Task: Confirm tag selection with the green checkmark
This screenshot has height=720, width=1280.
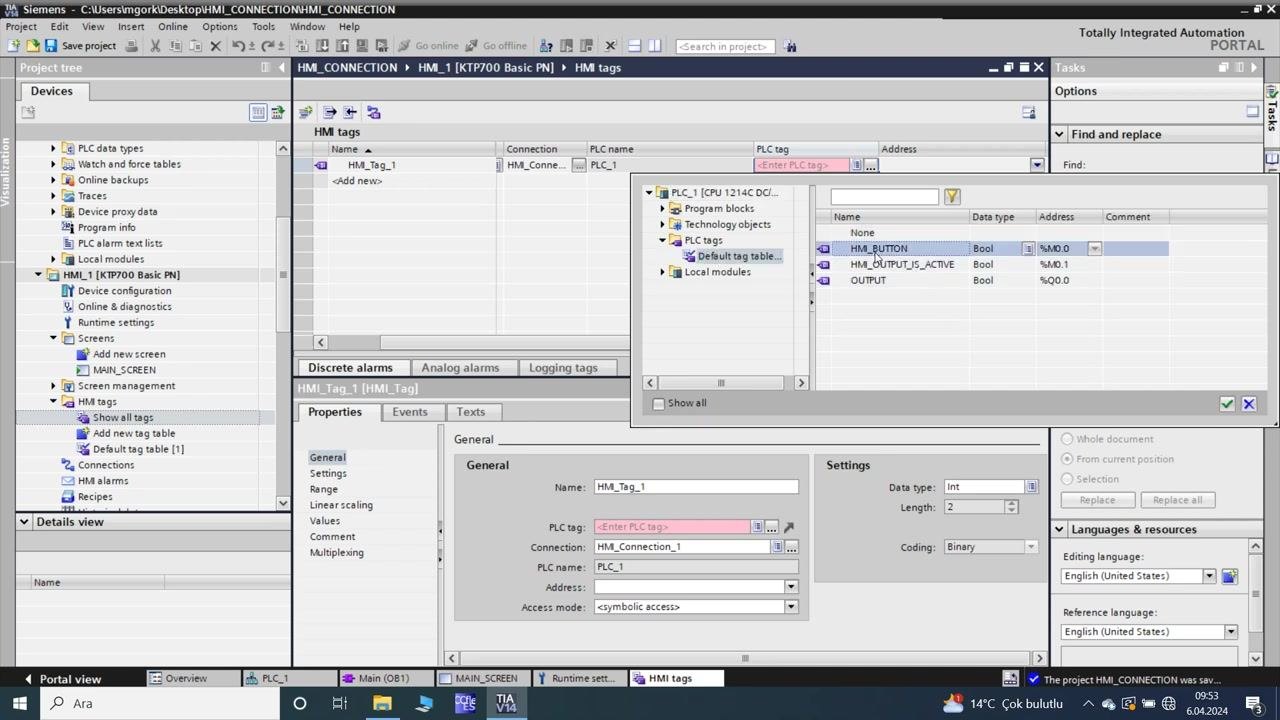Action: (x=1227, y=403)
